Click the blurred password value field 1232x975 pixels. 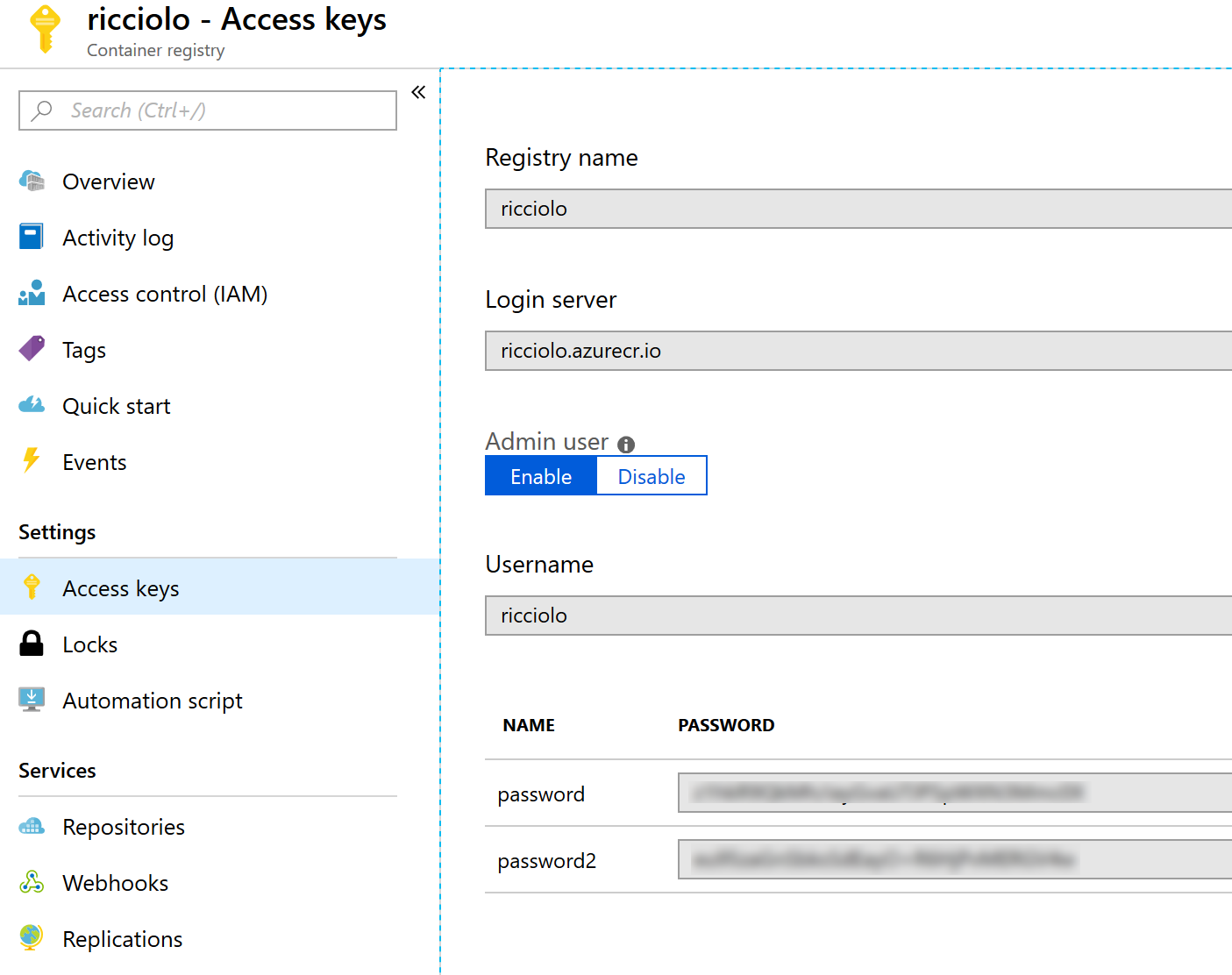(x=955, y=793)
